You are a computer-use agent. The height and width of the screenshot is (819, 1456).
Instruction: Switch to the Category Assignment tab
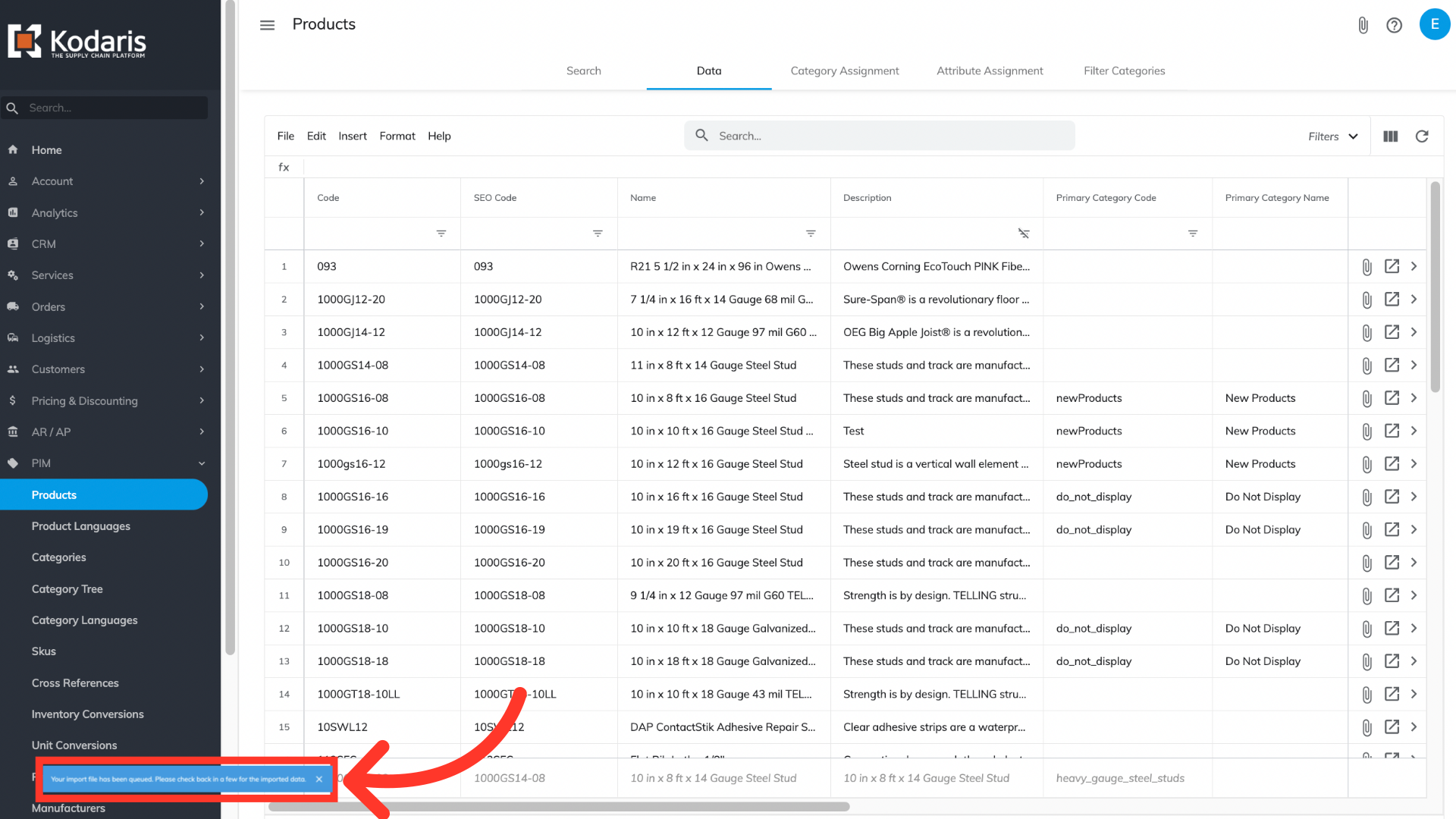(844, 71)
